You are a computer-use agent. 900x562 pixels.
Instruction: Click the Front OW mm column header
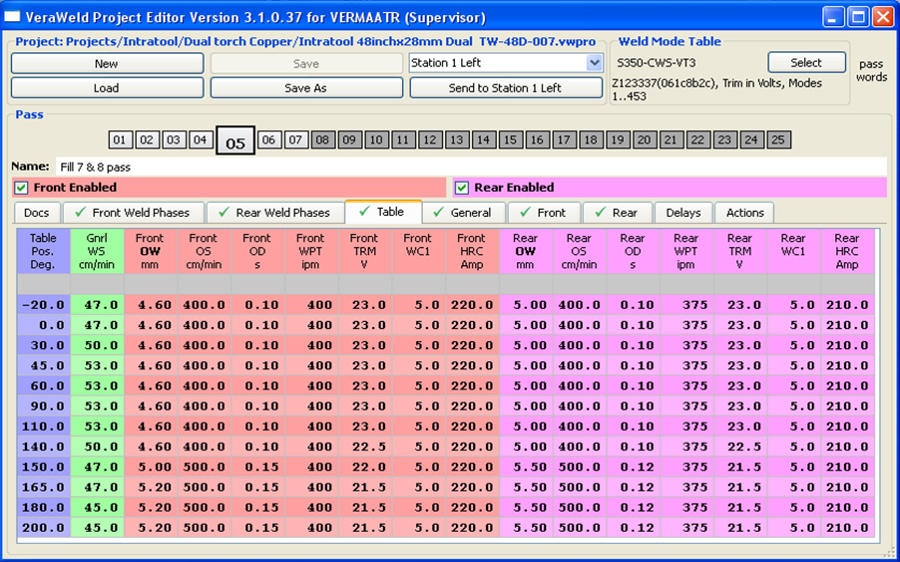(150, 251)
